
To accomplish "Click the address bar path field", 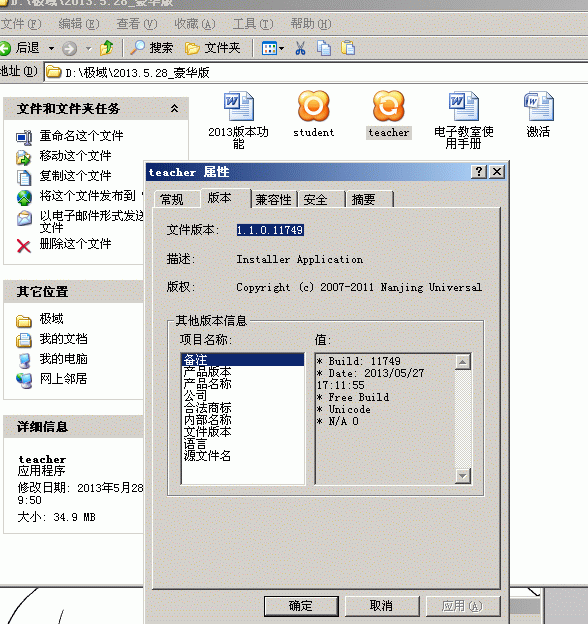I will [316, 72].
